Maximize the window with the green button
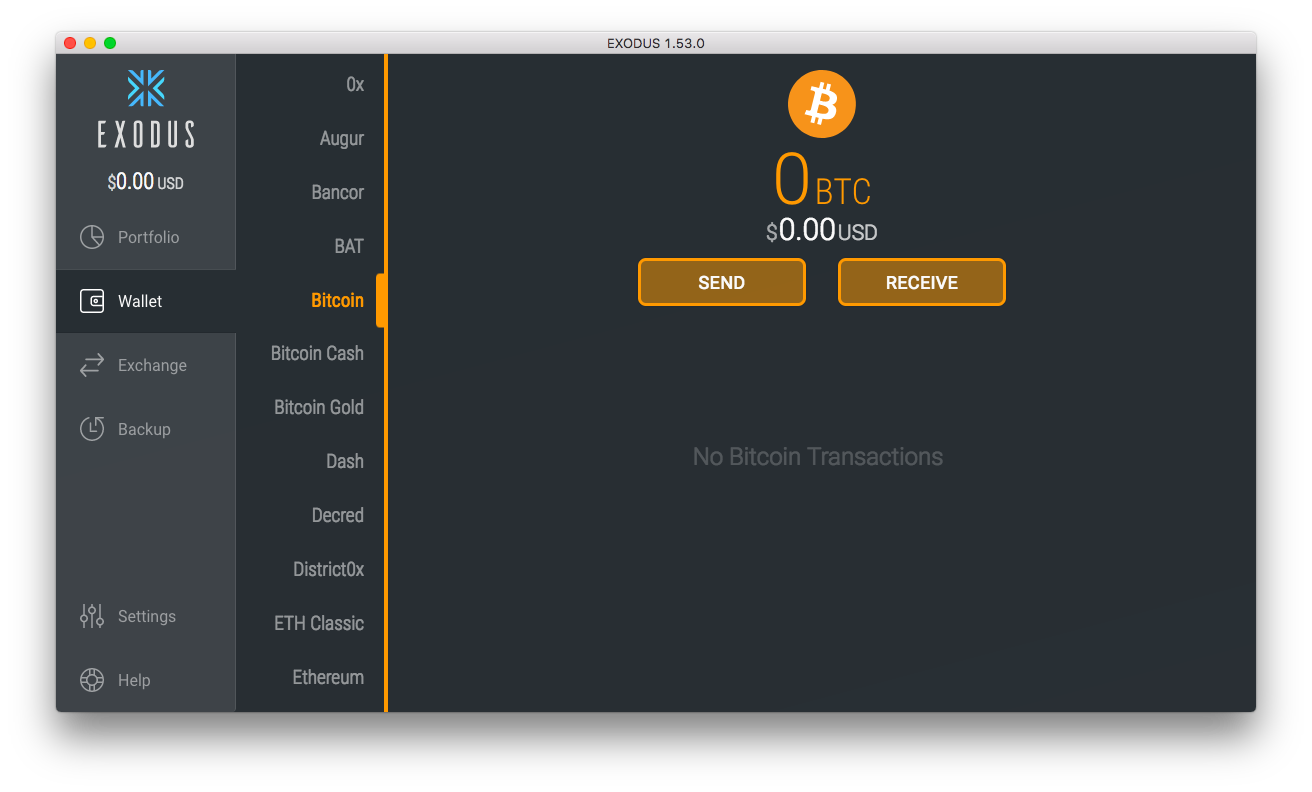This screenshot has height=792, width=1312. pyautogui.click(x=110, y=43)
